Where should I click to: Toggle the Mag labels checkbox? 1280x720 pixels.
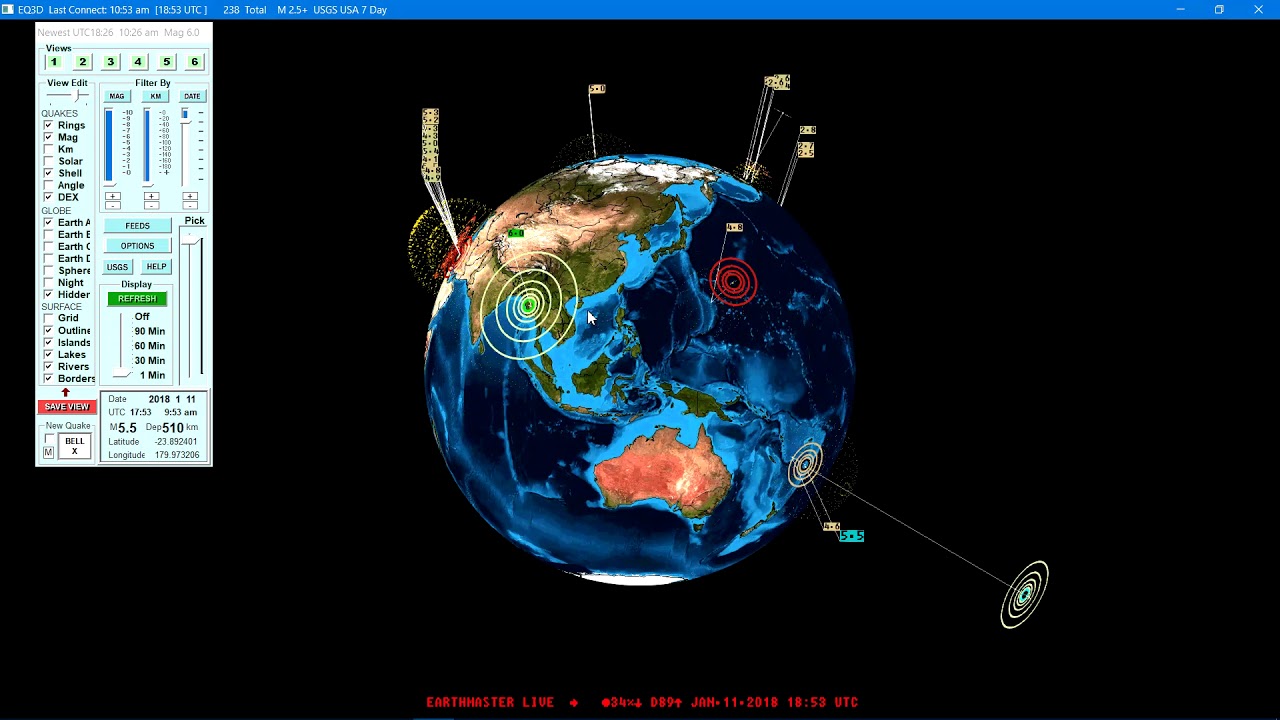point(48,137)
